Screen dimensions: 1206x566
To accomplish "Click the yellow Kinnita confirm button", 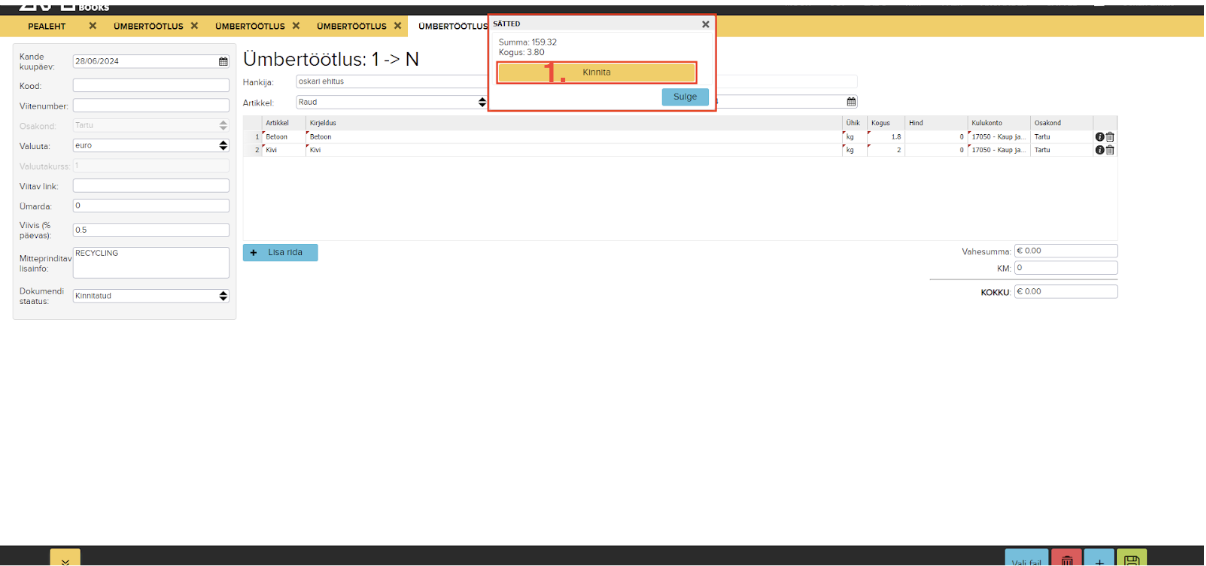I will pyautogui.click(x=596, y=73).
